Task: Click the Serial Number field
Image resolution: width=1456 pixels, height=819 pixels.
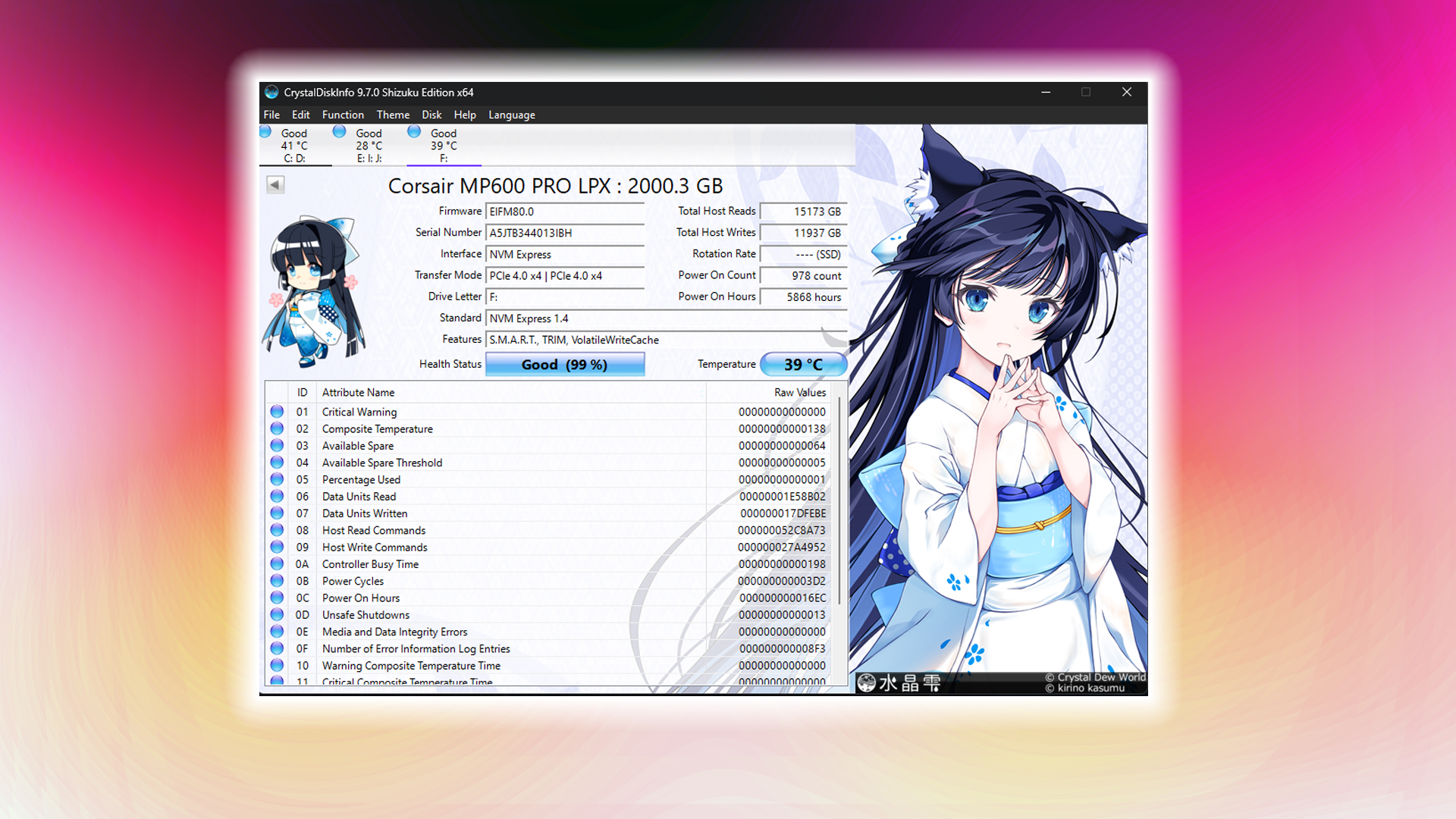Action: tap(565, 233)
